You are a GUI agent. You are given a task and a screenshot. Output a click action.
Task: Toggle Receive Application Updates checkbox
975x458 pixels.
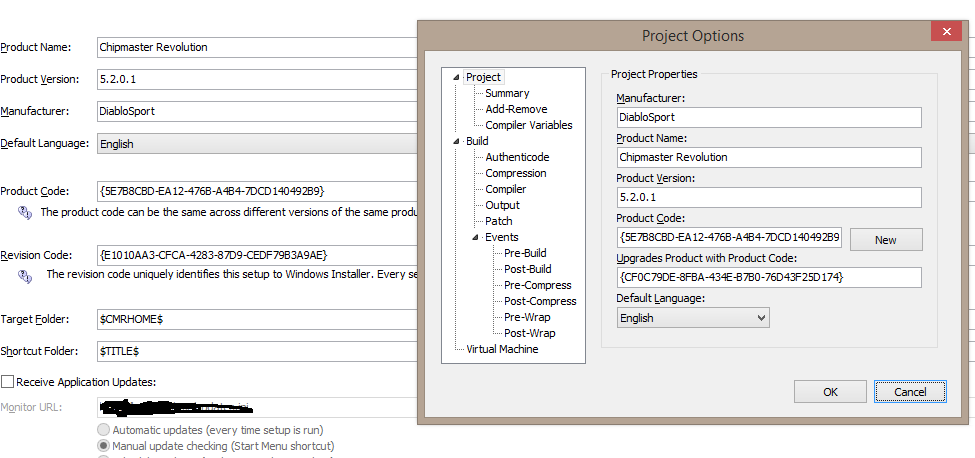7,381
